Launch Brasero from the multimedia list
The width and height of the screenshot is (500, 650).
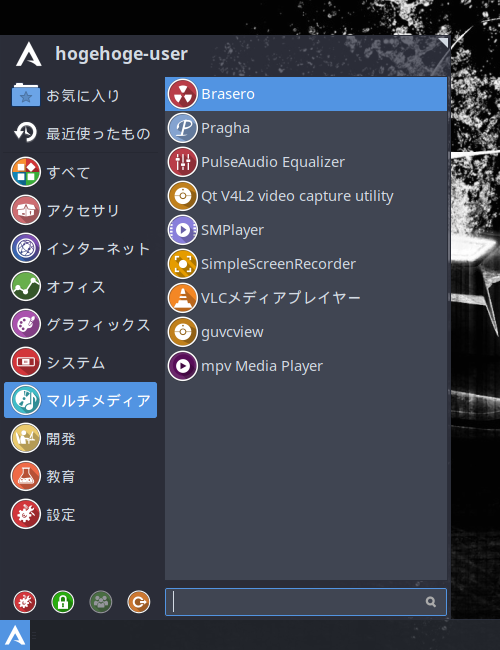point(306,94)
